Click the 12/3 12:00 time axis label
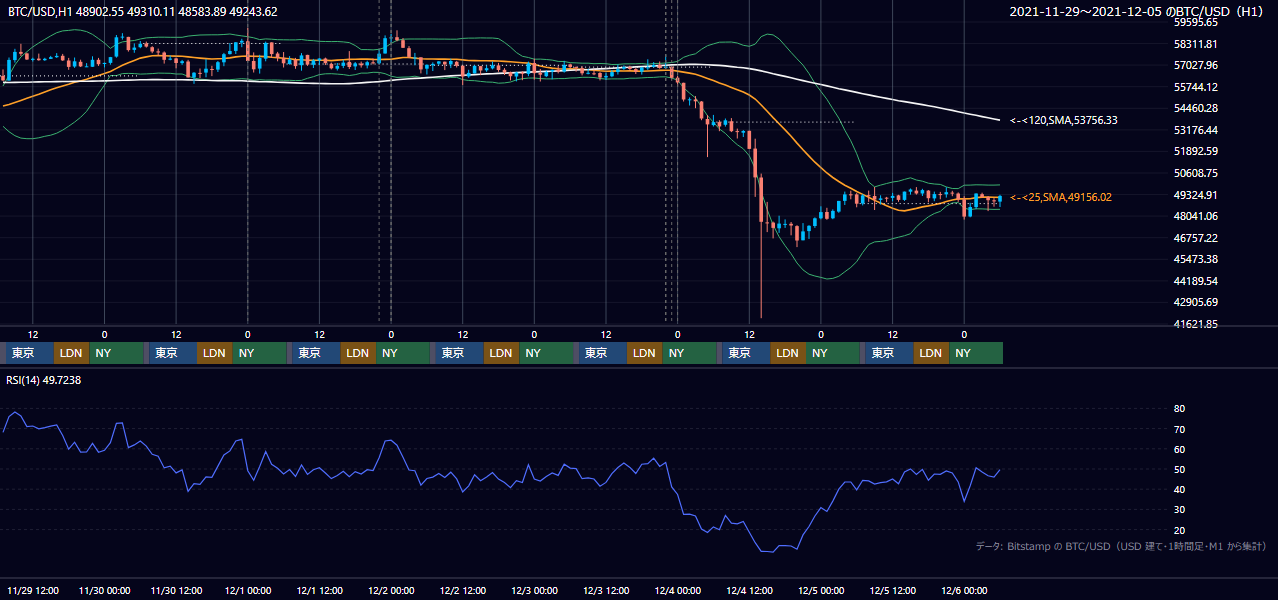The height and width of the screenshot is (600, 1278). [x=606, y=590]
